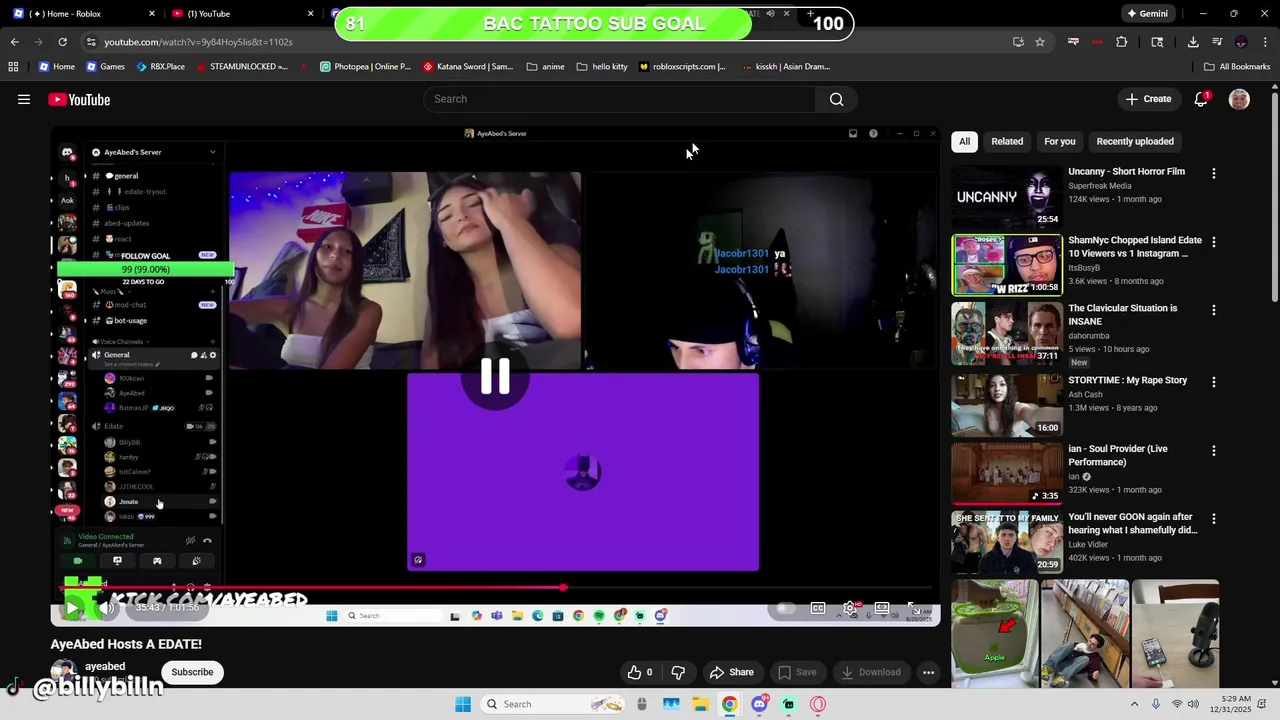Image resolution: width=1280 pixels, height=720 pixels.
Task: Open the account avatar menu
Action: pyautogui.click(x=1239, y=99)
